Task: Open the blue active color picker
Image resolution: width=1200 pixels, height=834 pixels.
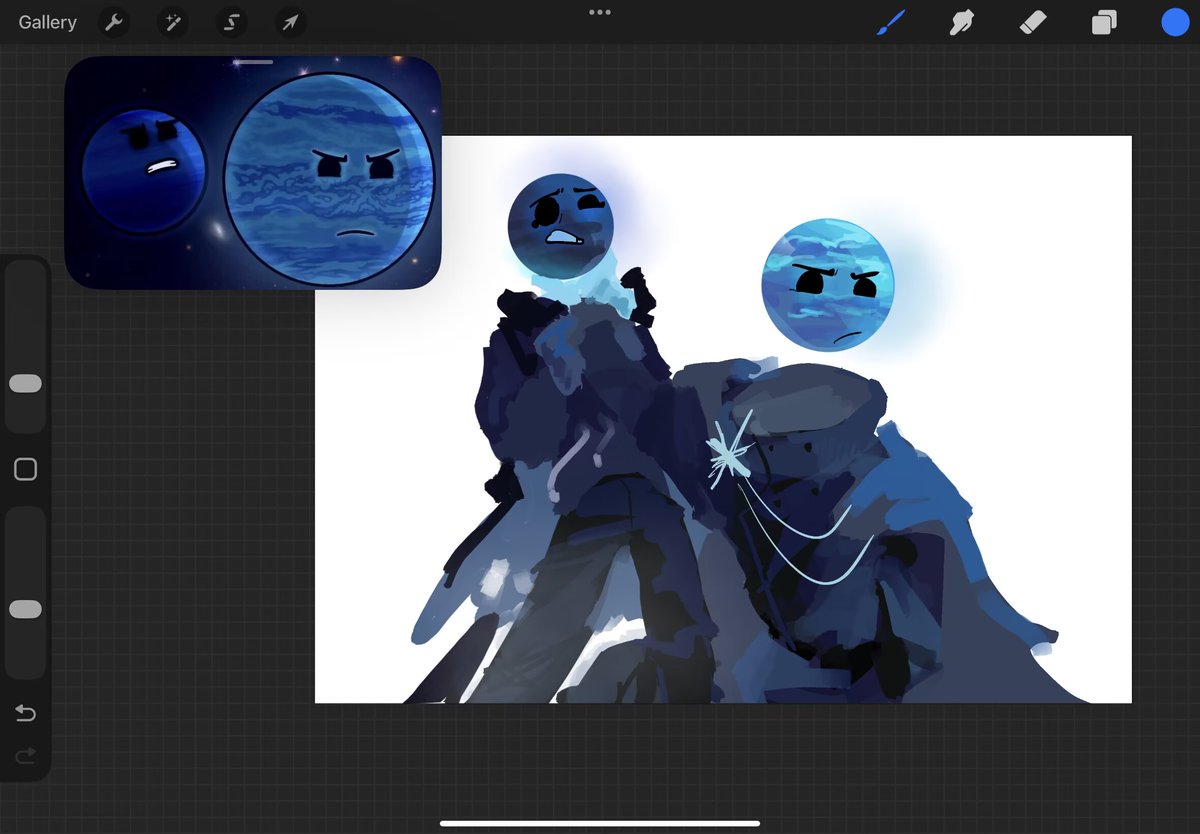Action: pos(1175,22)
